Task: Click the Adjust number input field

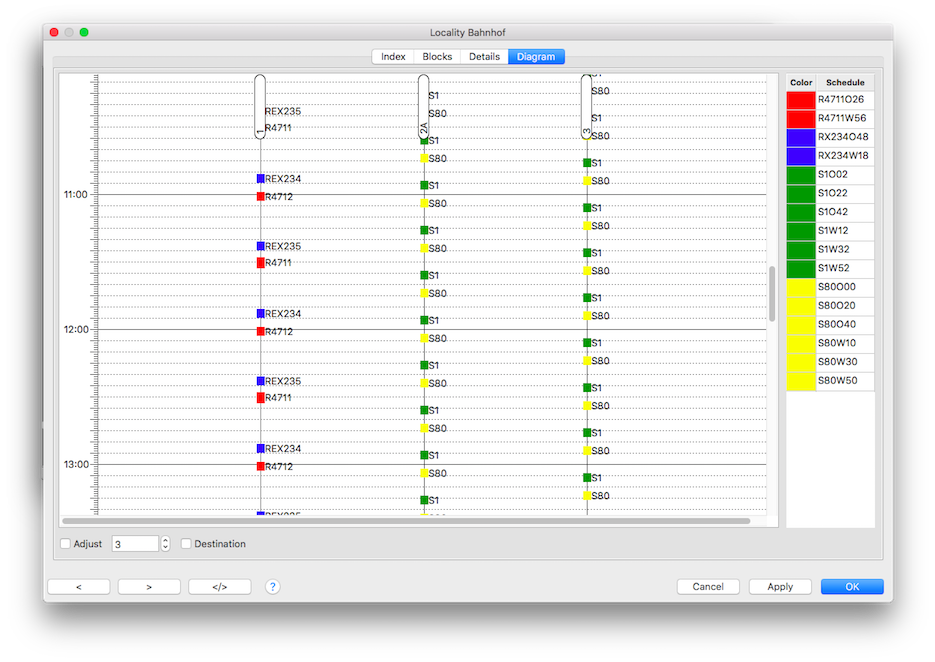Action: pyautogui.click(x=135, y=544)
